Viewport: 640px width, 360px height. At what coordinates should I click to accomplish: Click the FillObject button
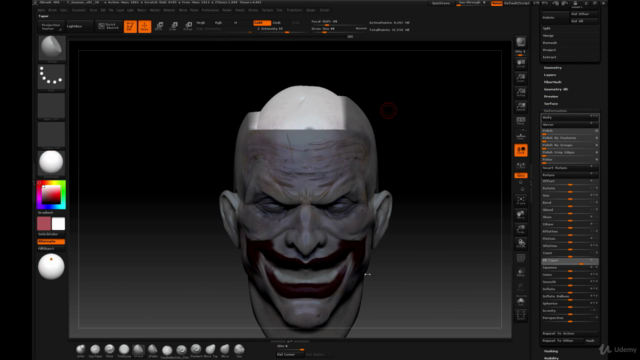click(x=51, y=249)
